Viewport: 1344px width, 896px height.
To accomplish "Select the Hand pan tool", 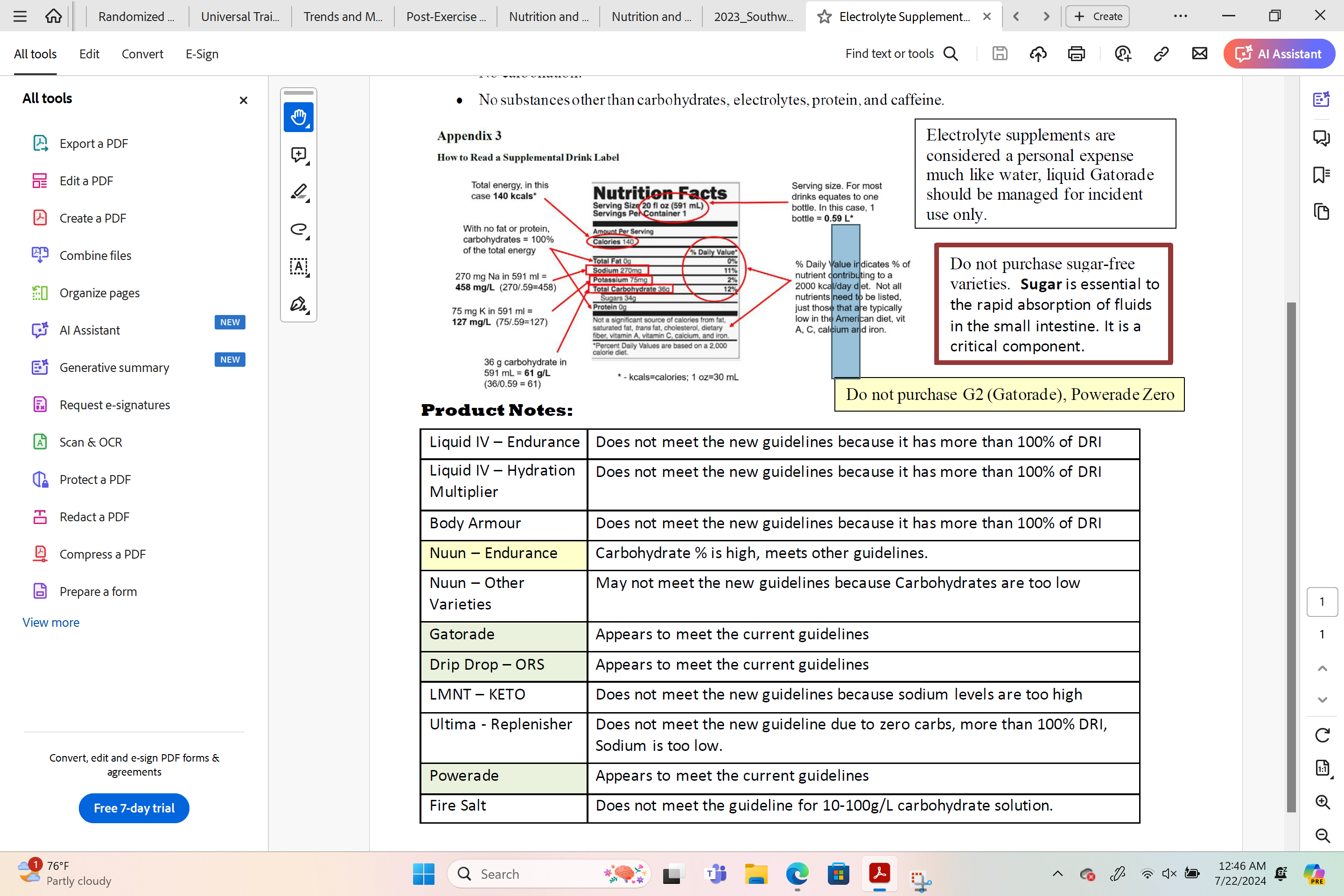I will tap(298, 118).
